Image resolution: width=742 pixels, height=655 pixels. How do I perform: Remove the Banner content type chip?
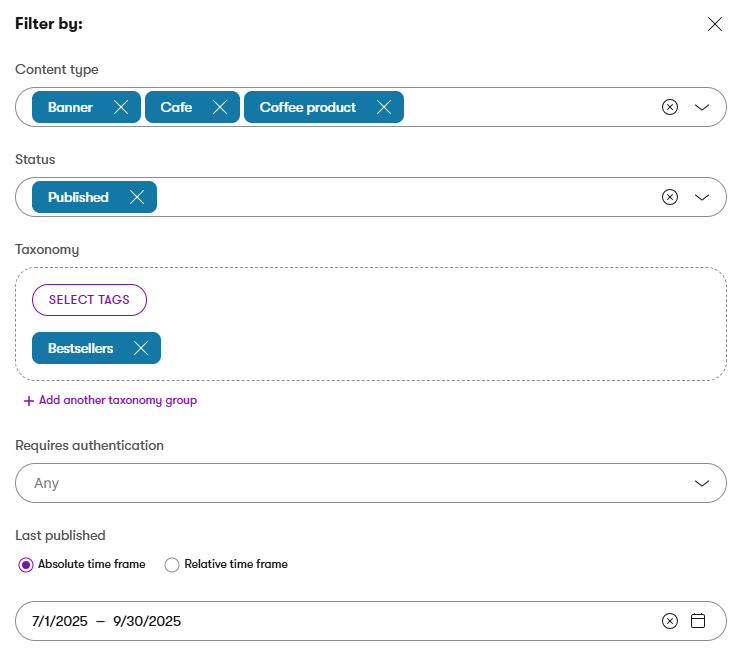[x=121, y=107]
